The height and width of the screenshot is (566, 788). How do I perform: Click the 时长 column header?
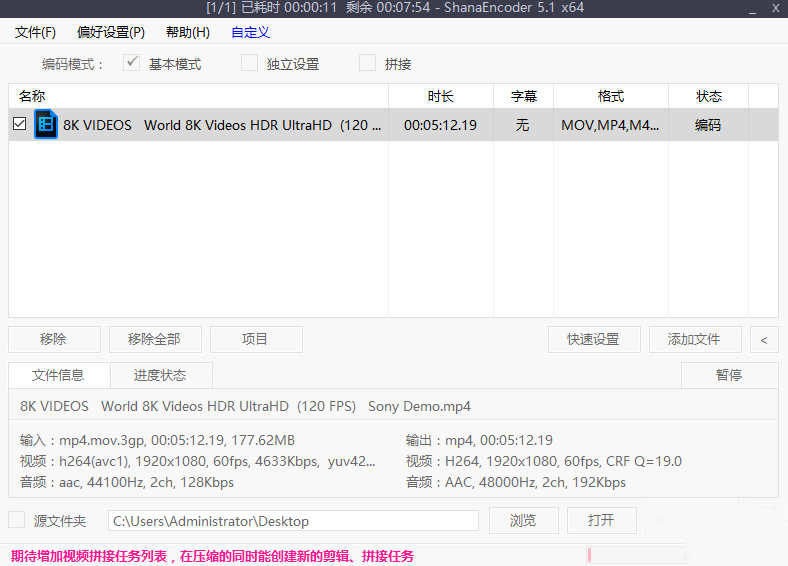point(441,96)
